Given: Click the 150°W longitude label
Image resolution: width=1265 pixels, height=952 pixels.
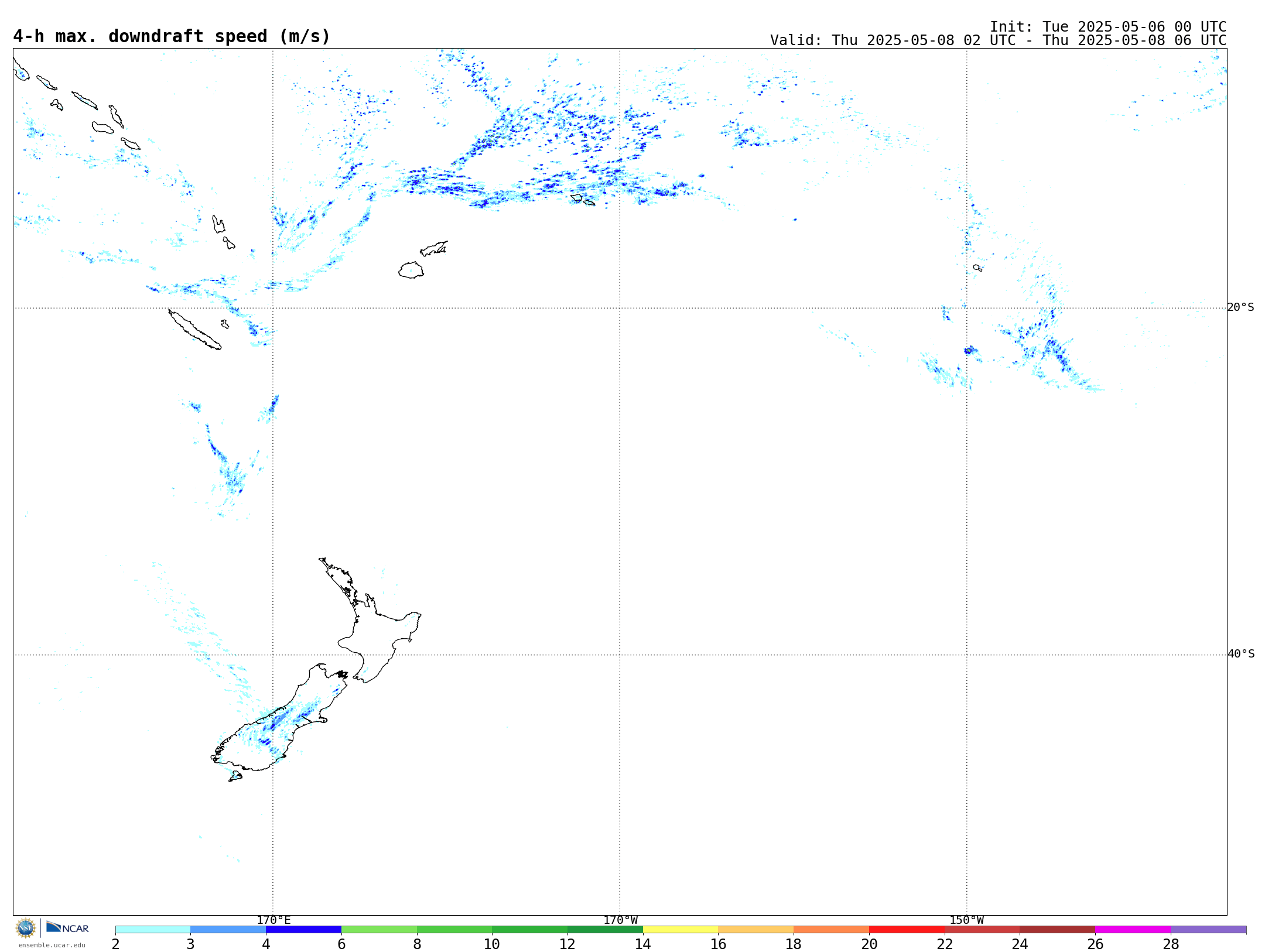Looking at the screenshot, I should 966,920.
